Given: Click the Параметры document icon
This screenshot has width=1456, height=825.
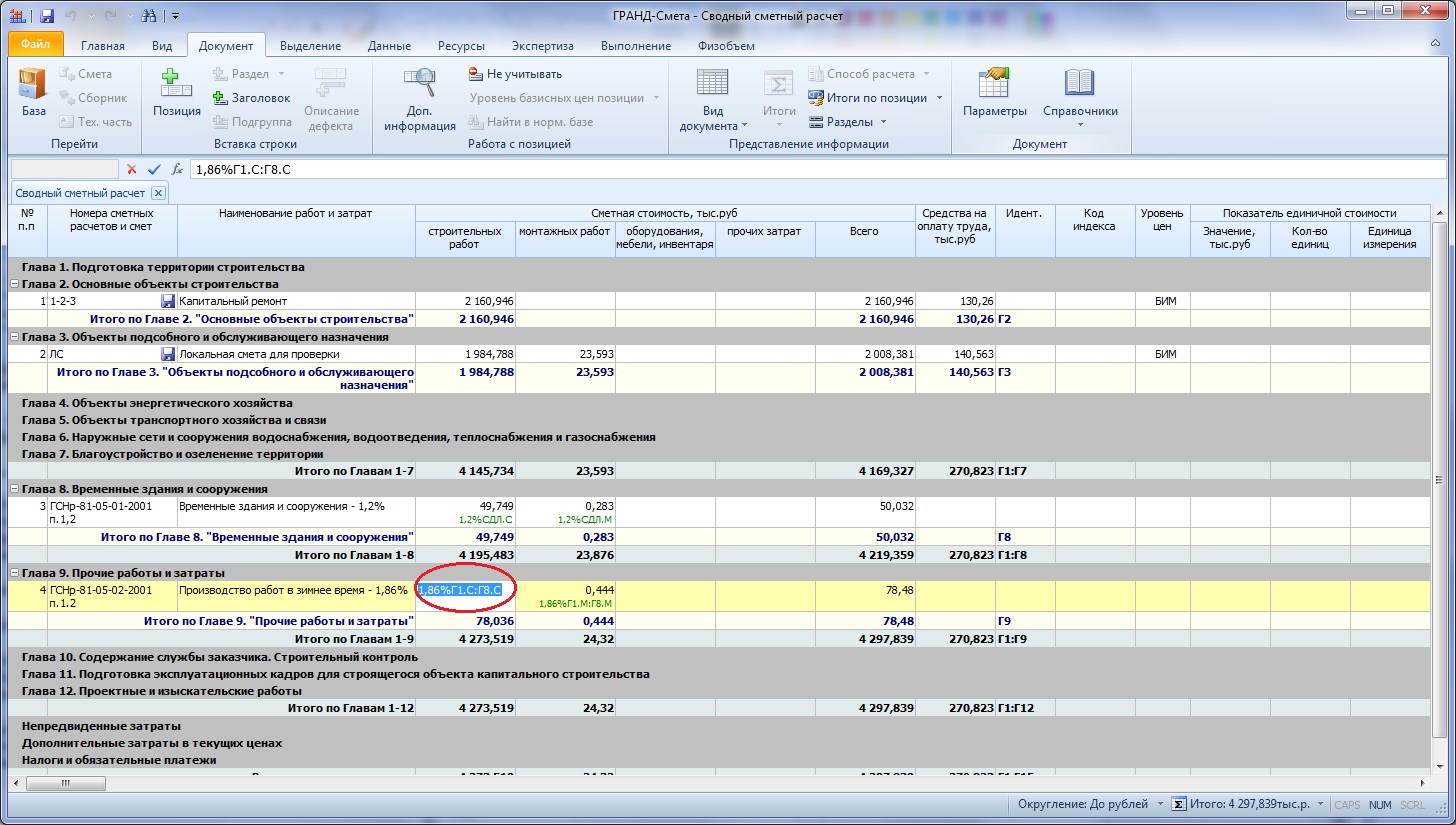Looking at the screenshot, I should point(994,93).
